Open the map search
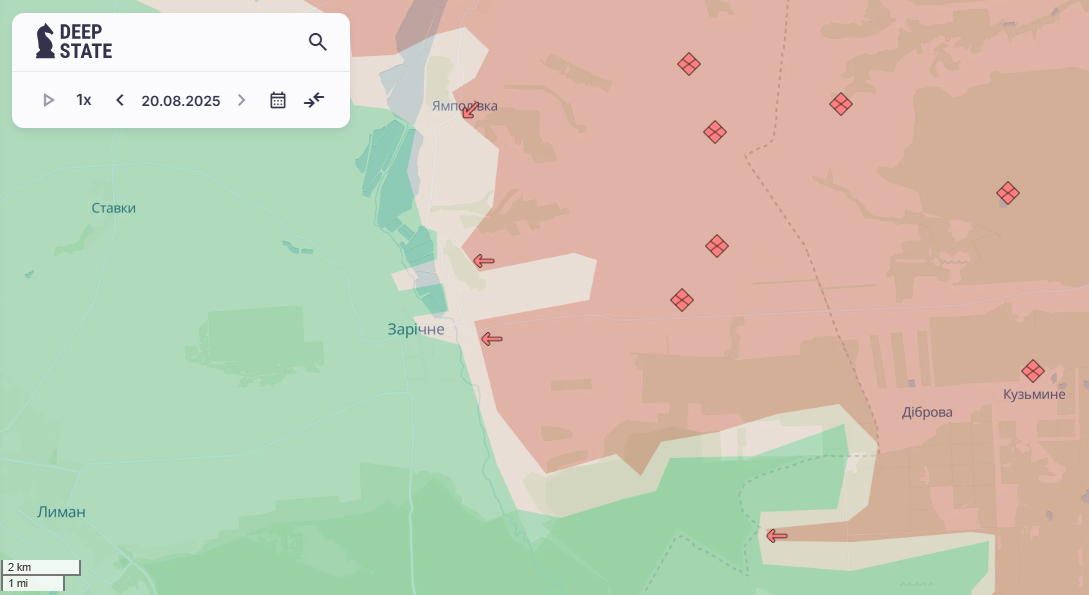Viewport: 1089px width, 595px height. click(317, 42)
